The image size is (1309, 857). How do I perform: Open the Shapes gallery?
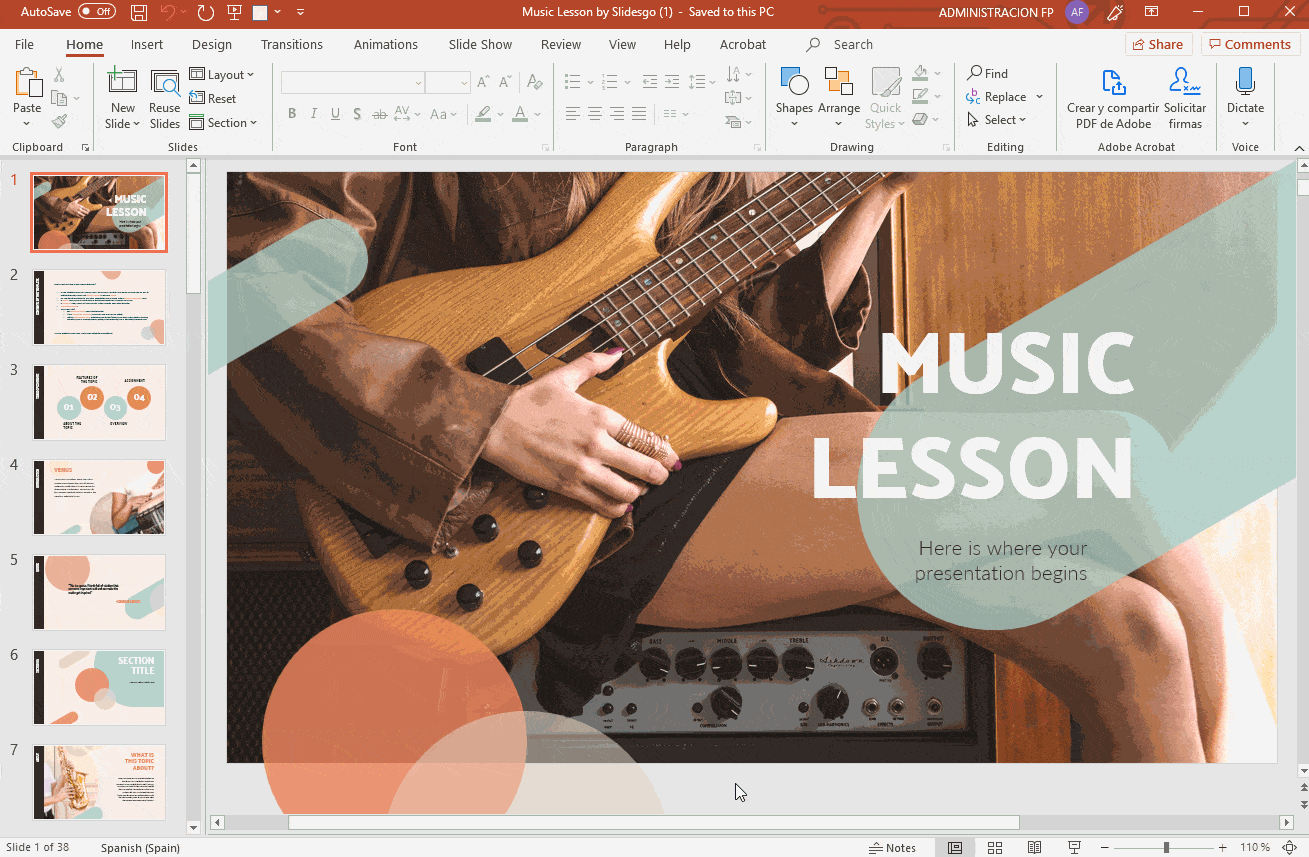(x=794, y=85)
